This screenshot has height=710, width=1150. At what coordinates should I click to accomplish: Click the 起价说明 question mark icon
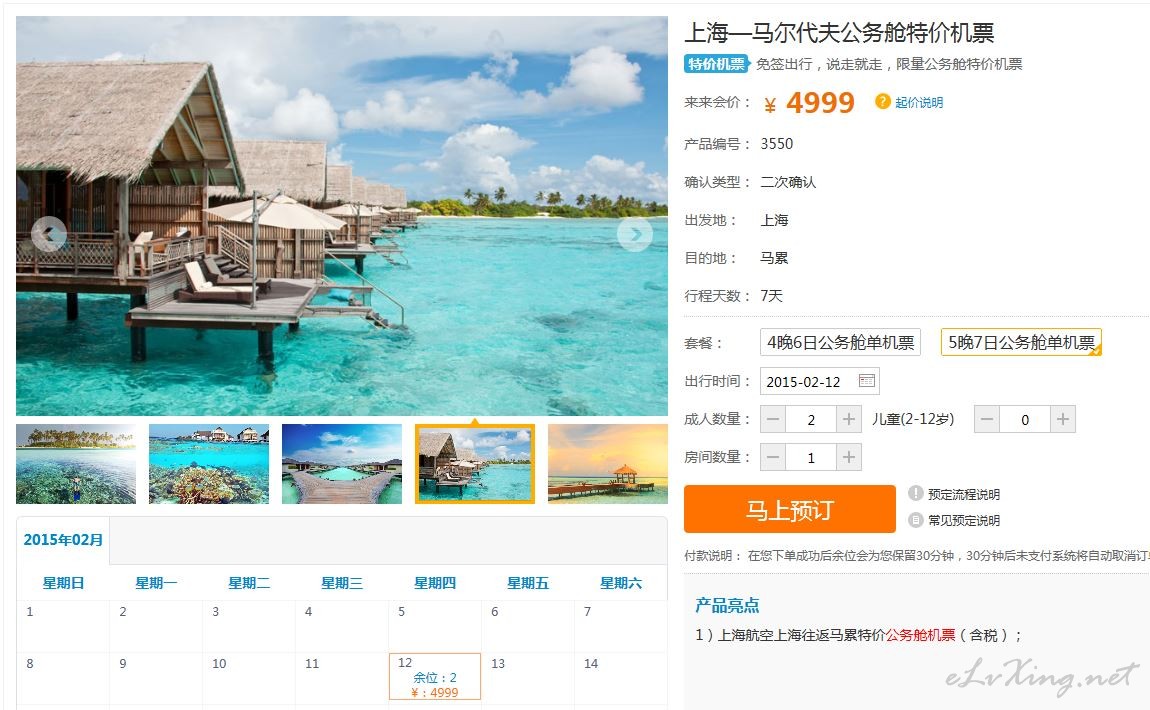click(882, 101)
